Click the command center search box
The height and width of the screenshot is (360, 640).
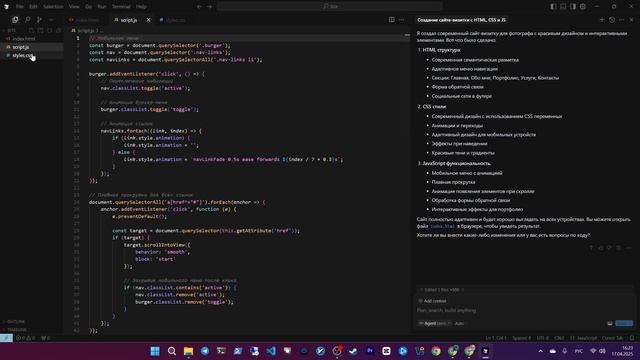coord(330,7)
